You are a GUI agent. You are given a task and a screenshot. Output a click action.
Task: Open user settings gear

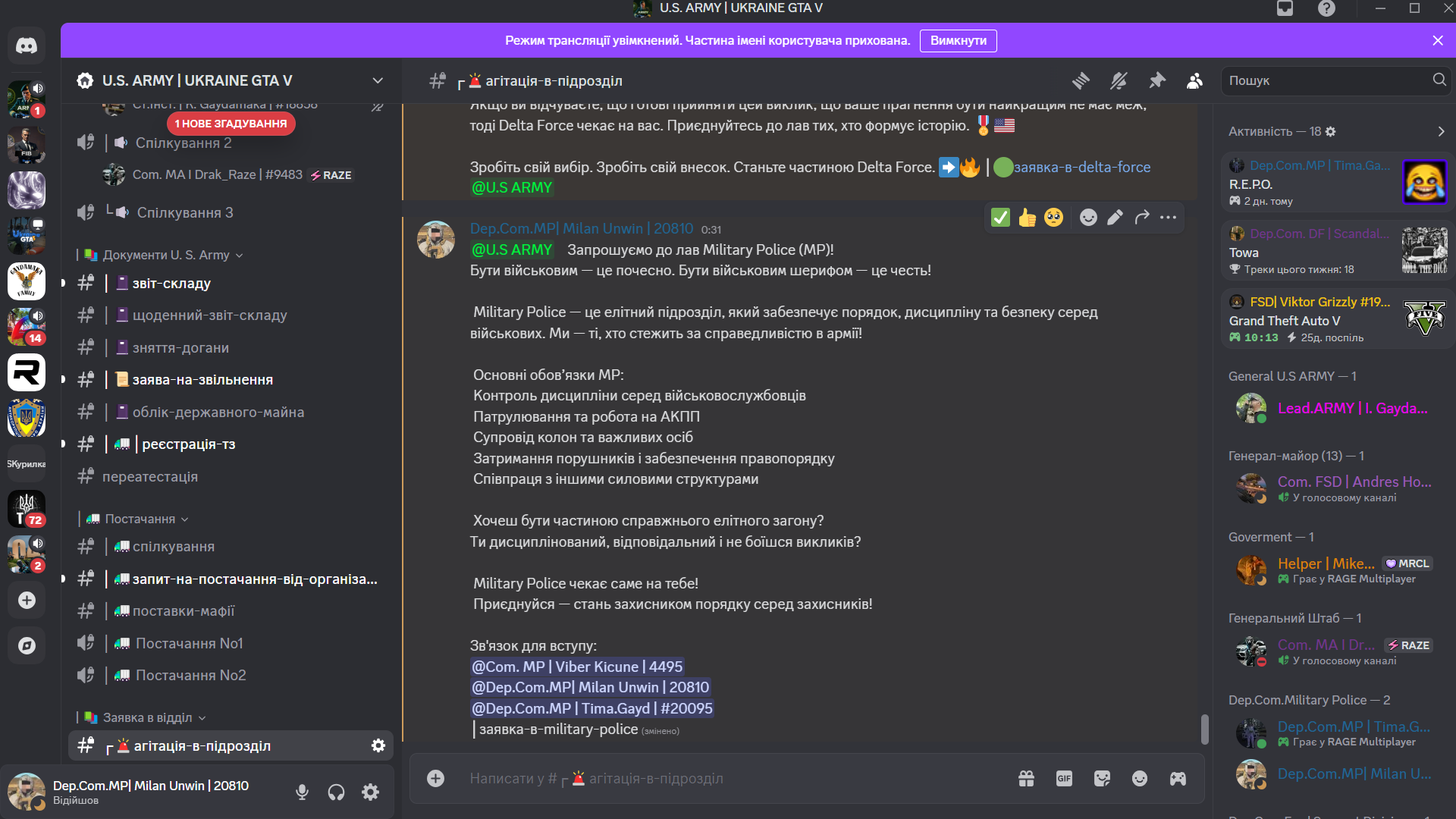click(370, 792)
